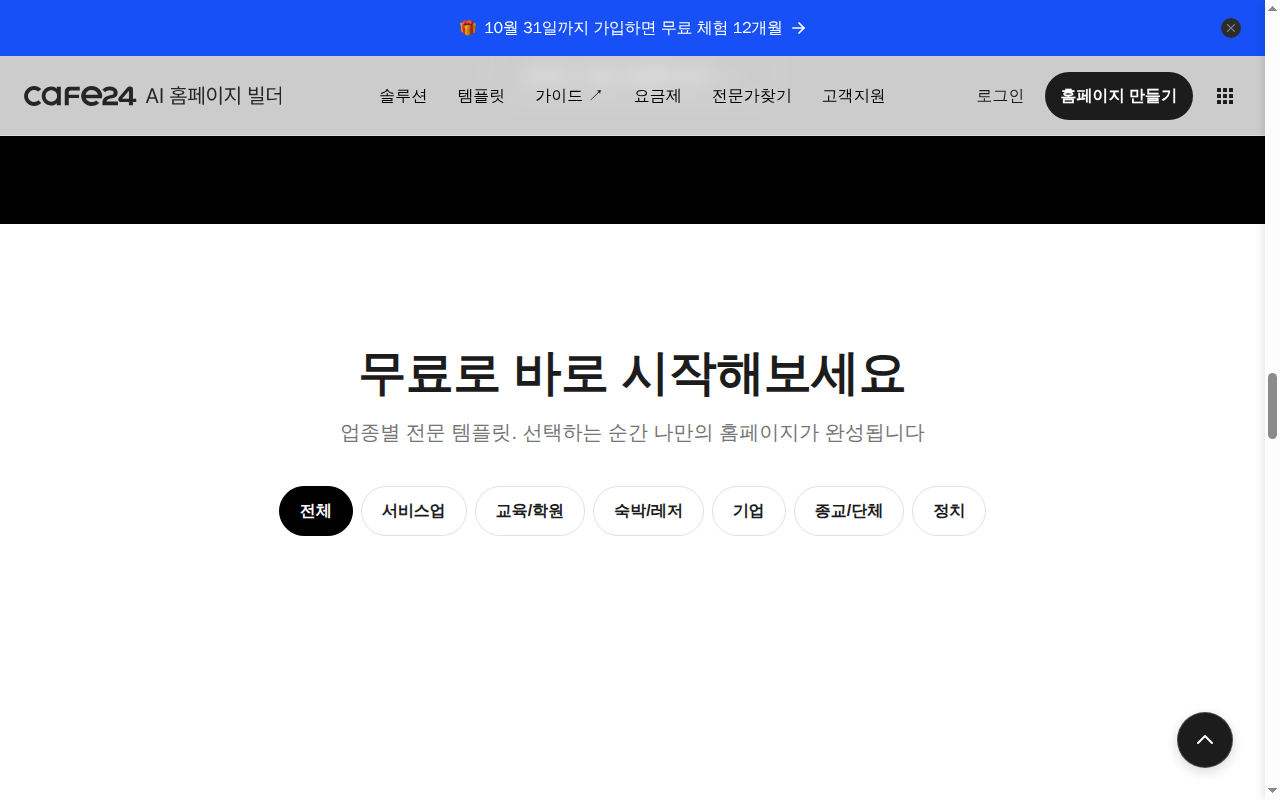Click the page vertical scrollbar thumb
This screenshot has height=800, width=1280.
[x=1272, y=406]
